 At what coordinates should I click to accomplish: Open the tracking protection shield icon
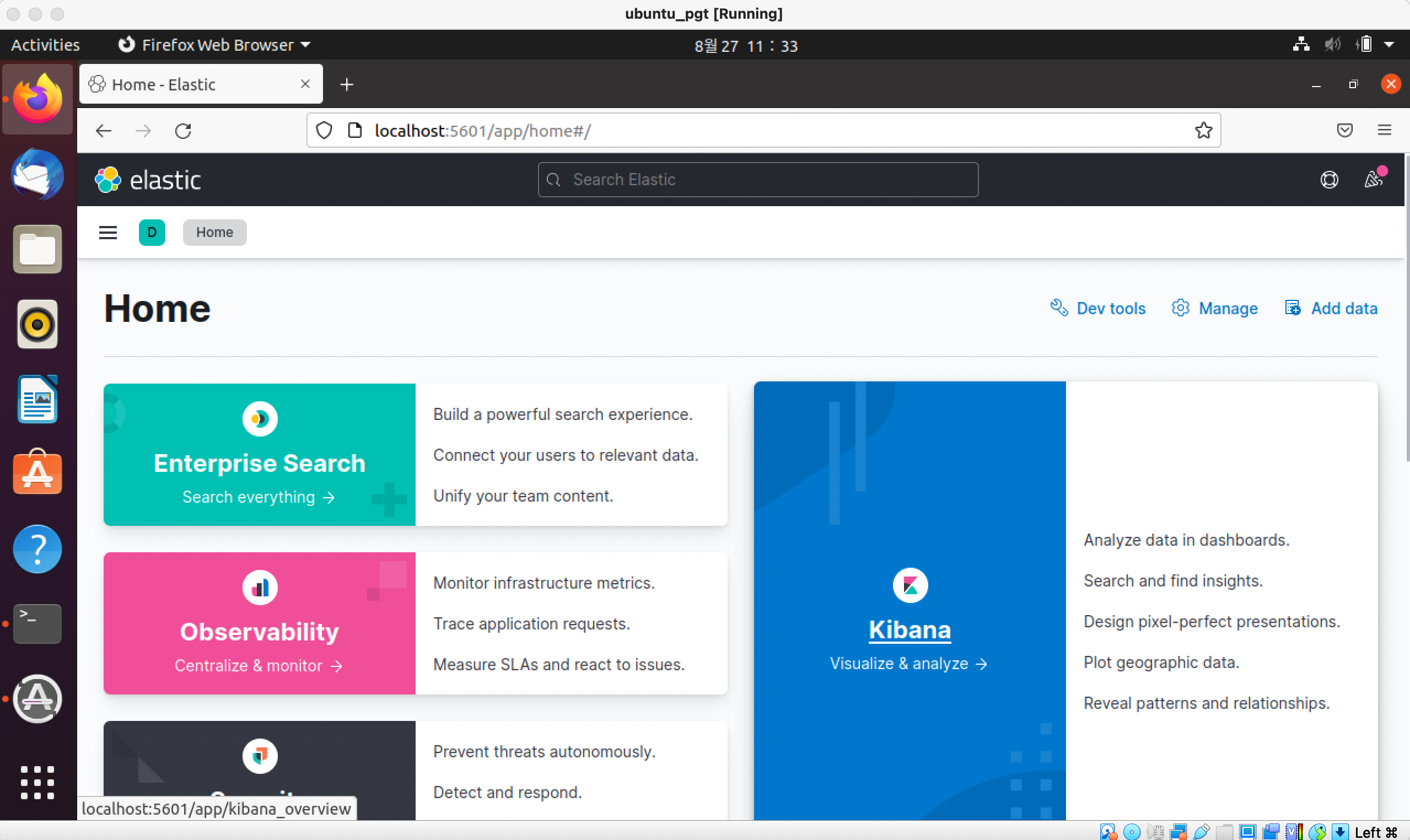[x=324, y=131]
